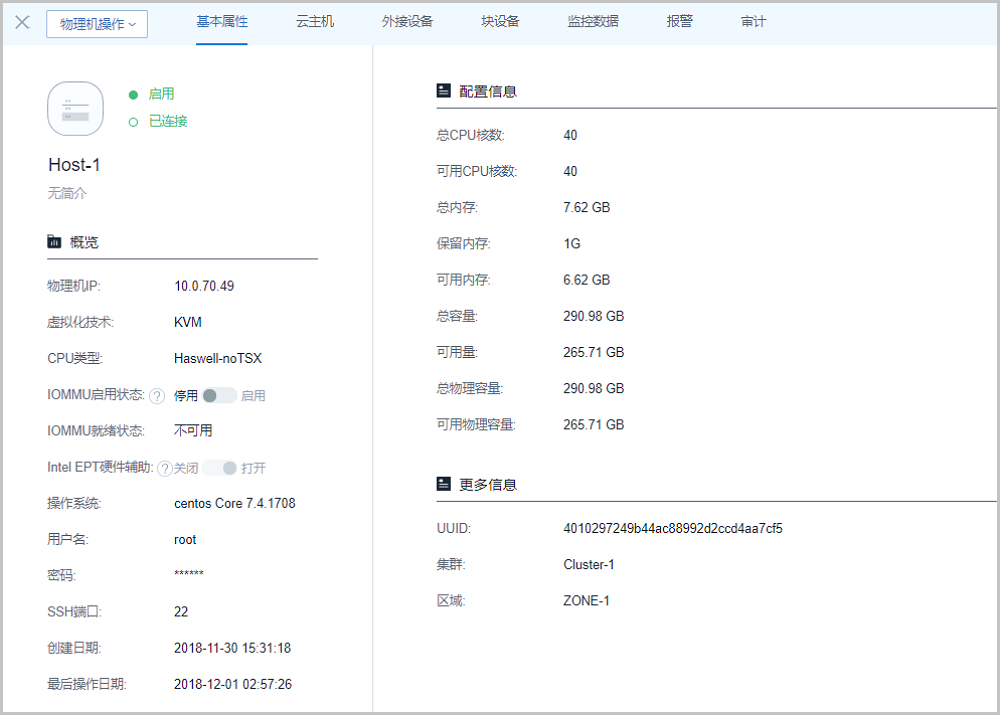Open the 块设备 tab
Screen dimensions: 1000x715
(500, 21)
